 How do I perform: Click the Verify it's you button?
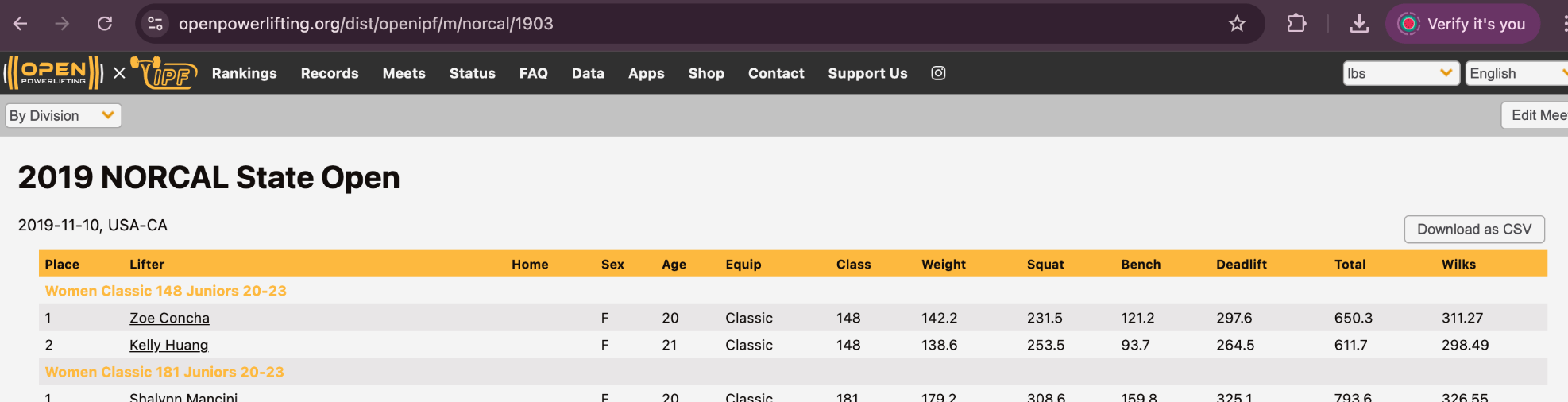coord(1463,24)
